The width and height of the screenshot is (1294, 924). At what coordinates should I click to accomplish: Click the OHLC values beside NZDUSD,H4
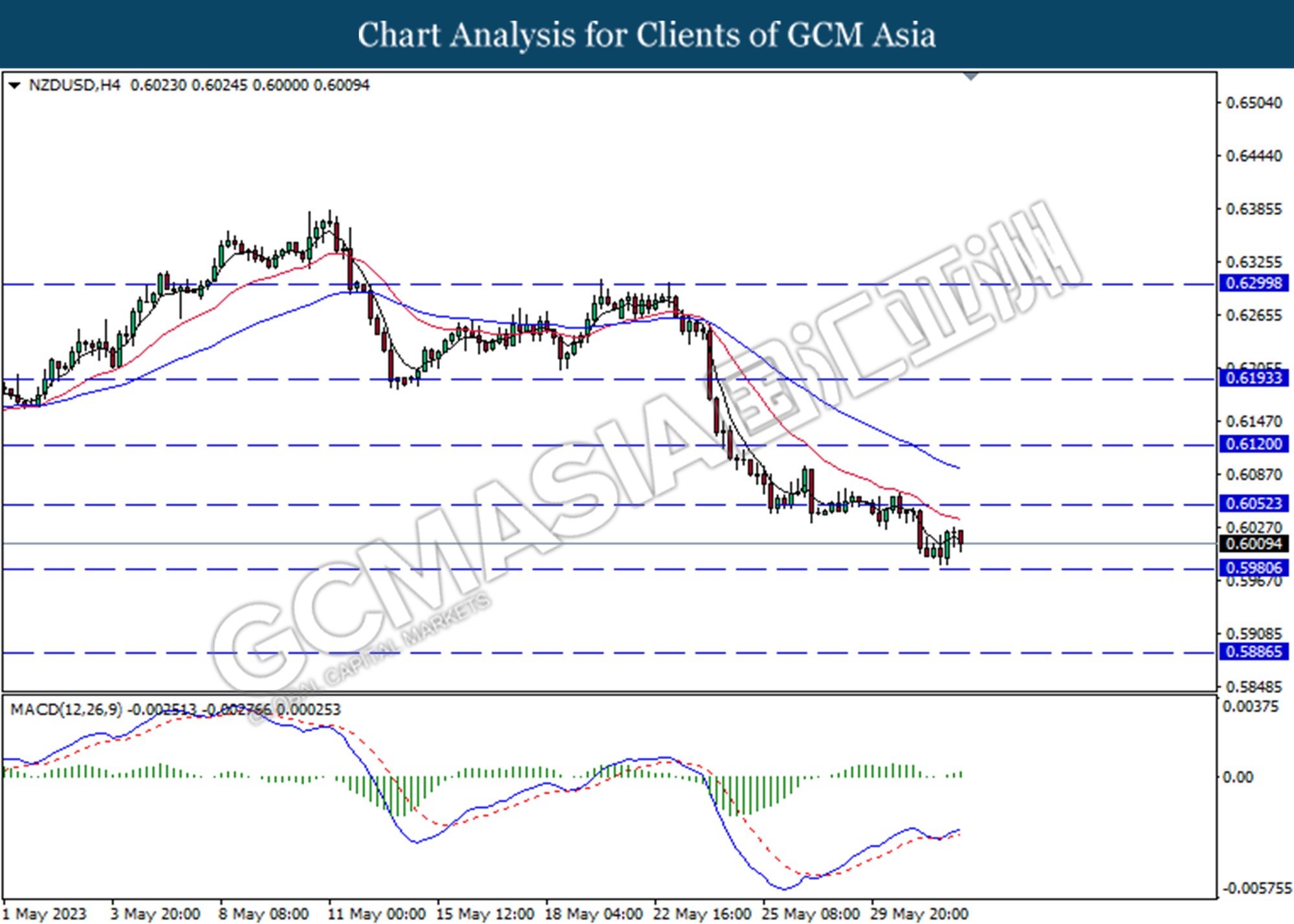coord(250,85)
